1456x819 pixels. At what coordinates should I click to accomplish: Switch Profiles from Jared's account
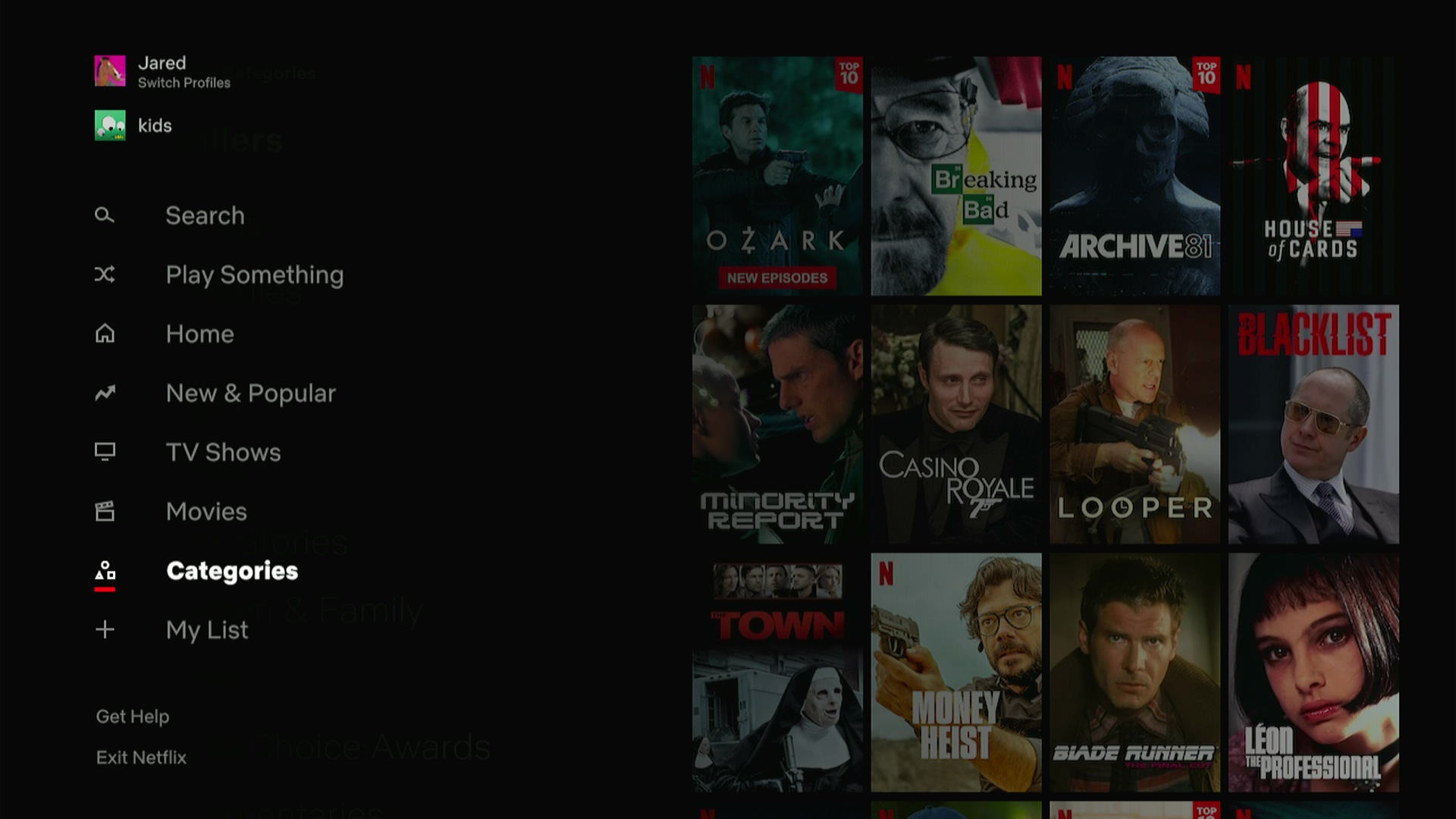[x=184, y=83]
